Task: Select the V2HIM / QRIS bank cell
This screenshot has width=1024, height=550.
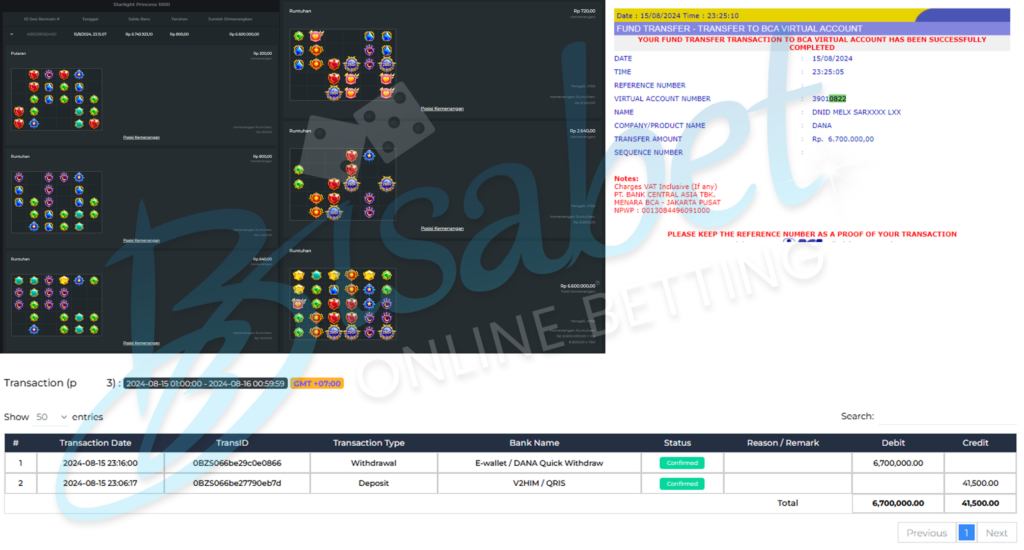Action: coord(539,483)
